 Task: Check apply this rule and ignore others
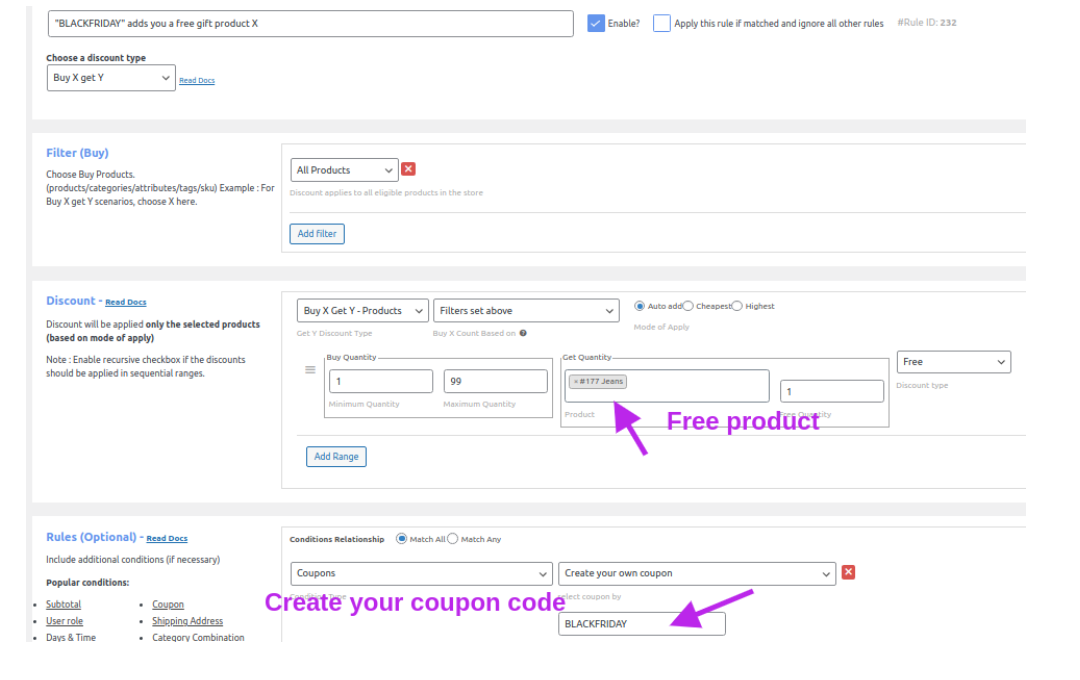point(662,23)
